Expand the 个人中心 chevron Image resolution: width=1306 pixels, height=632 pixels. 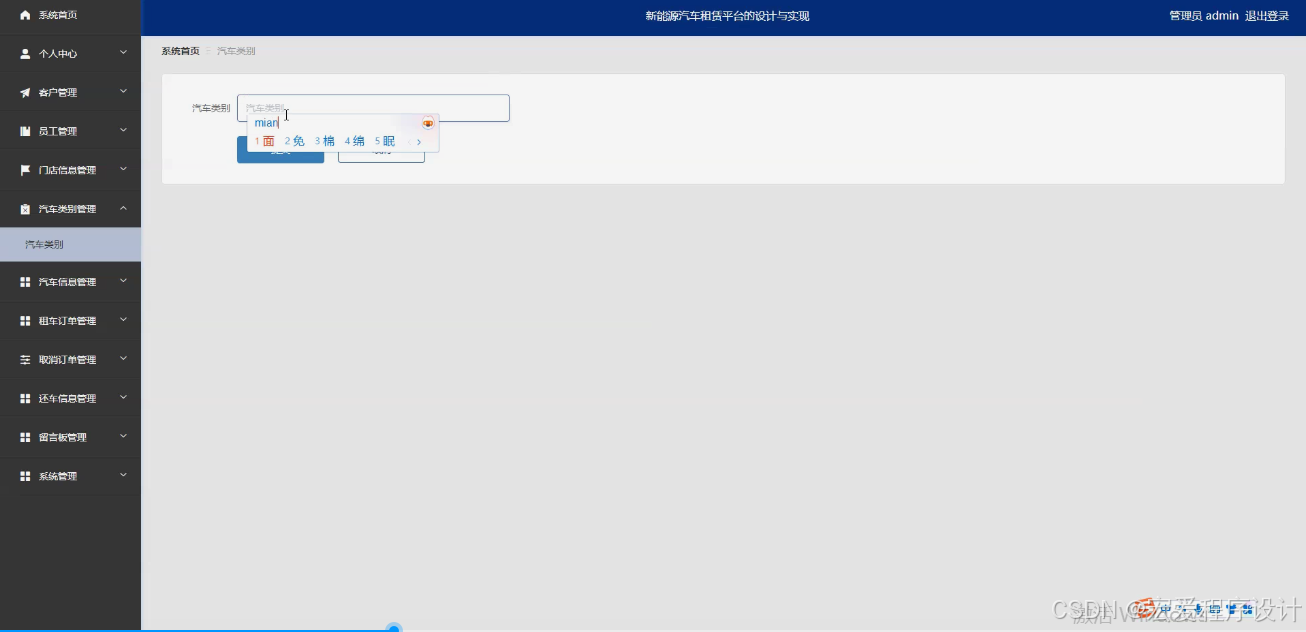pyautogui.click(x=123, y=52)
